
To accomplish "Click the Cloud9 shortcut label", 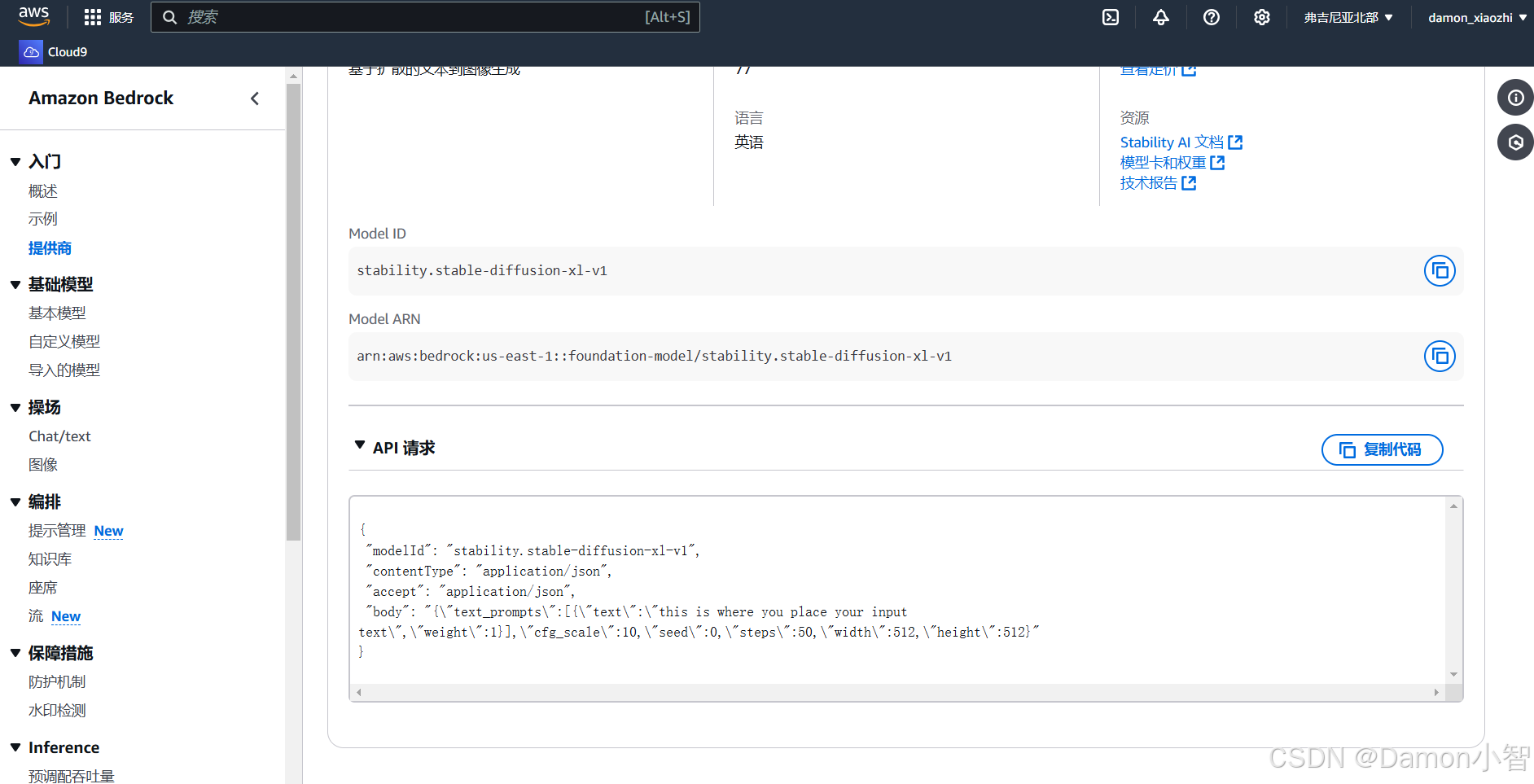I will (x=68, y=52).
